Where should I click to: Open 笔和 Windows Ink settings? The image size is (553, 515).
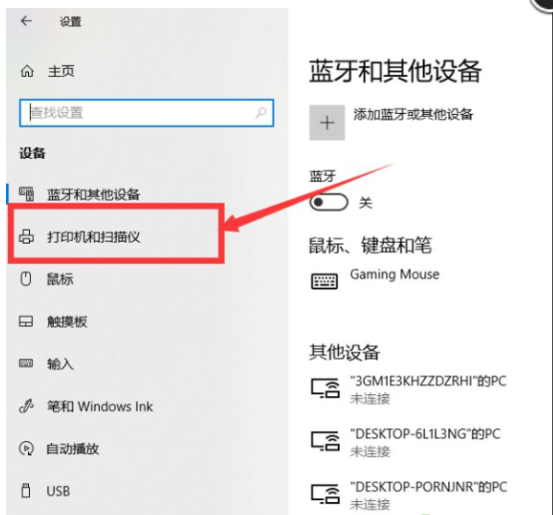[x=100, y=406]
